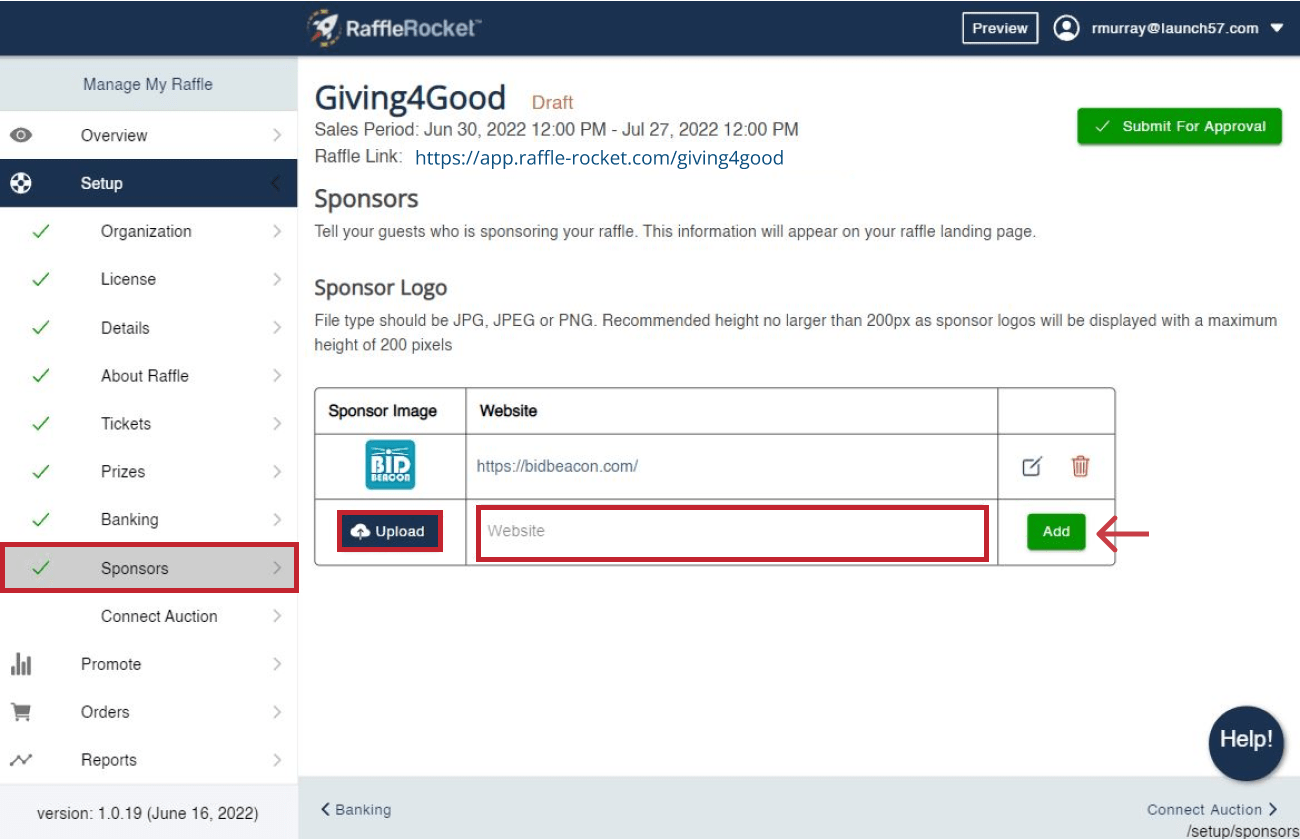1300x840 pixels.
Task: Click the Promote bar chart icon
Action: pyautogui.click(x=21, y=664)
